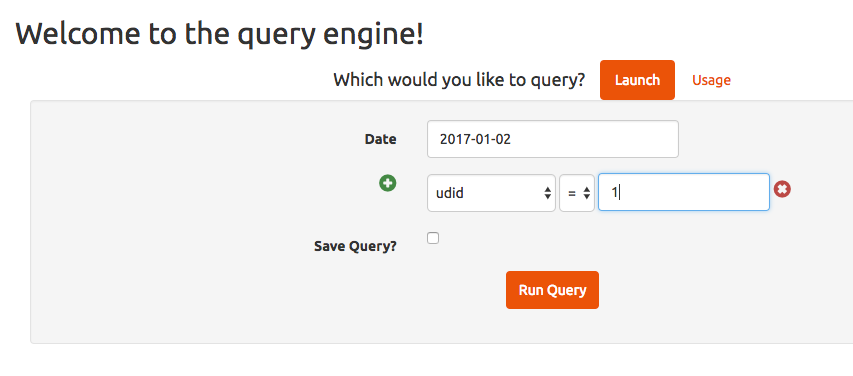Screen dimensions: 853x376
Task: Focus the Date field showing 2017-01-02
Action: (x=553, y=139)
